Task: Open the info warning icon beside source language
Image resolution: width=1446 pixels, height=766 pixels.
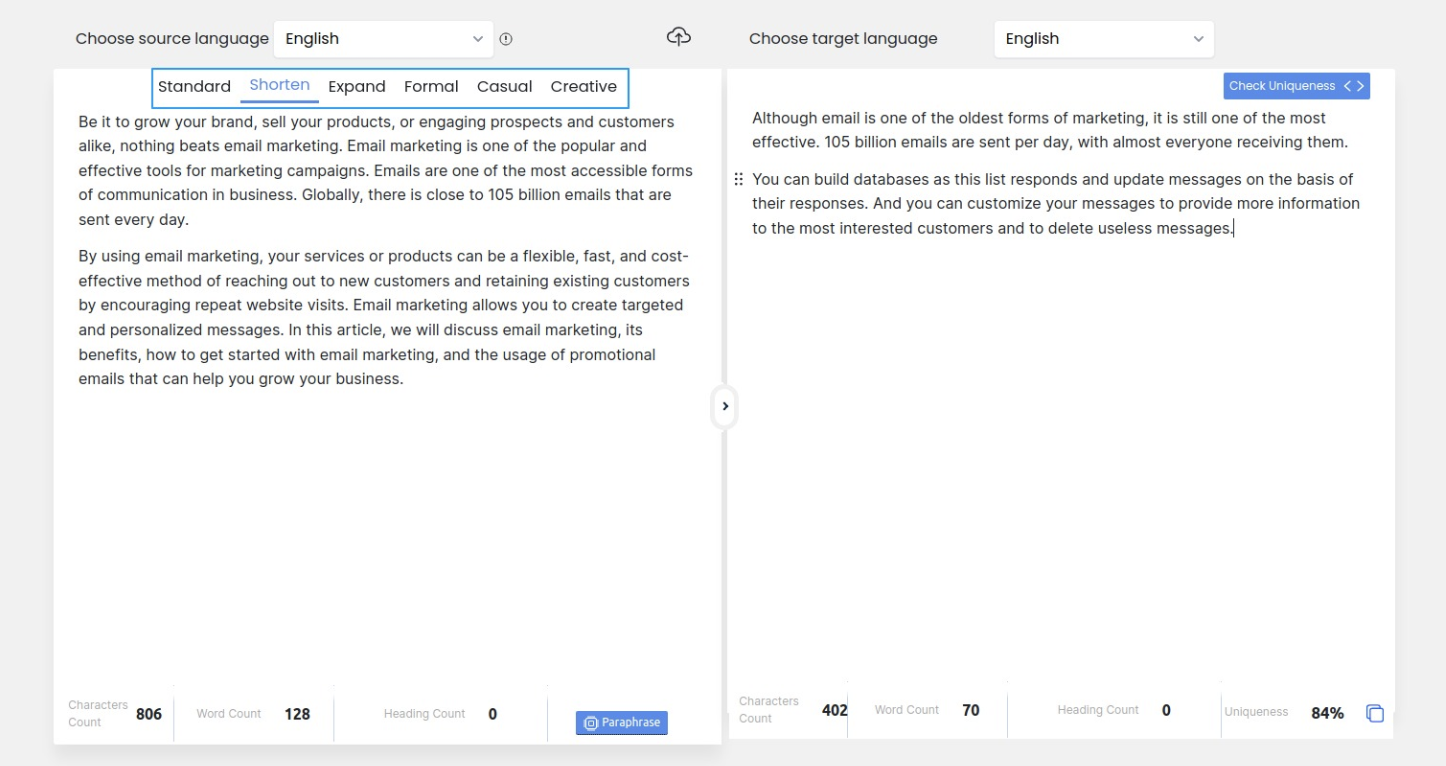Action: [x=508, y=38]
